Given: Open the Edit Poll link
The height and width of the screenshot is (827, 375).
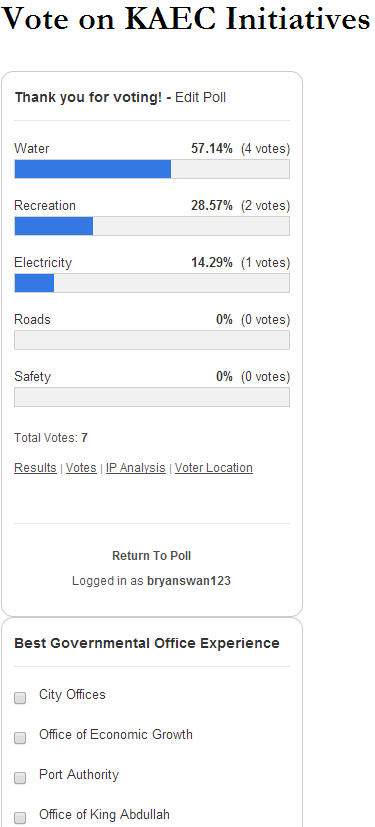Looking at the screenshot, I should pyautogui.click(x=200, y=98).
